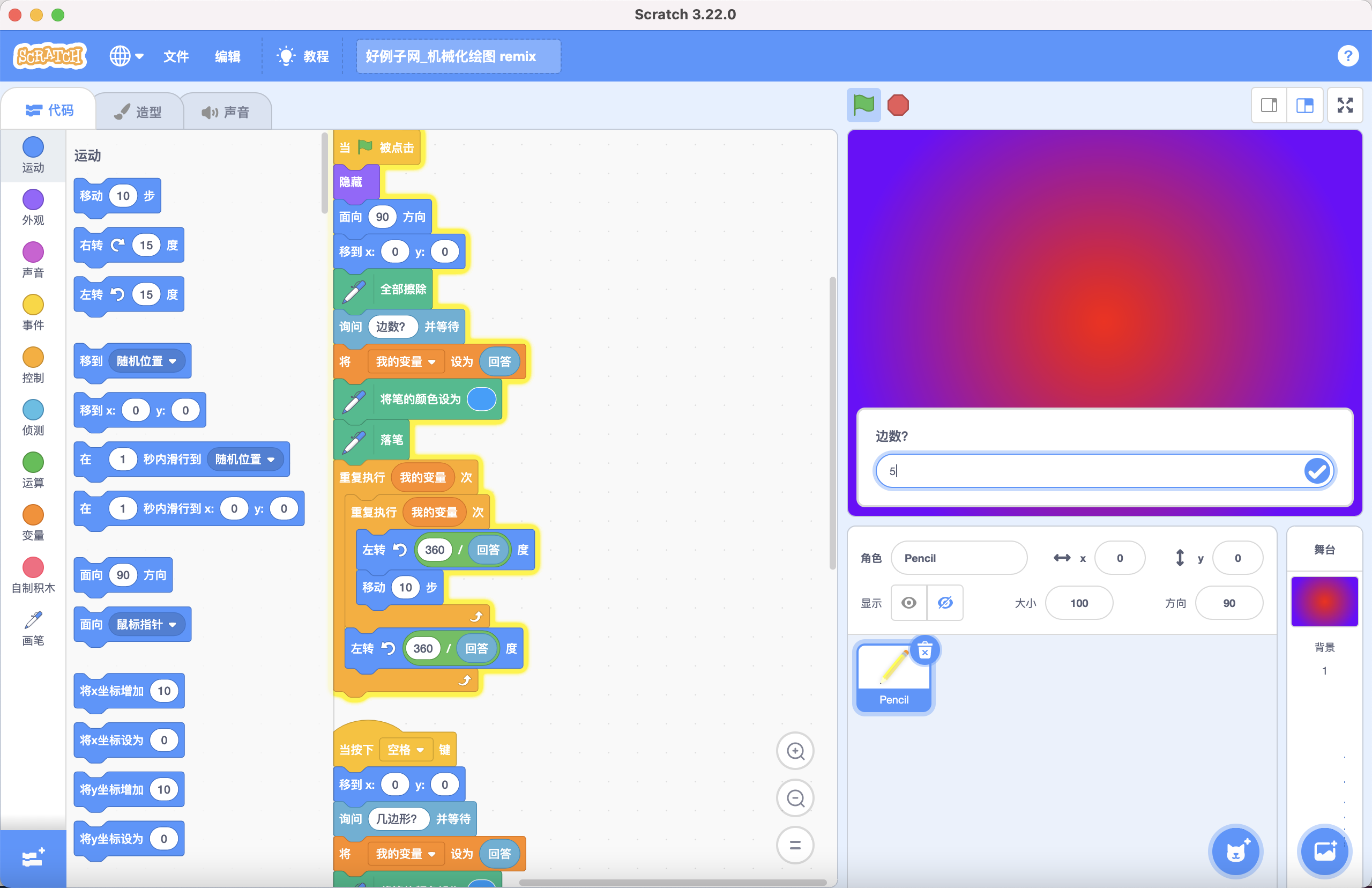Viewport: 1372px width, 888px height.
Task: Edit the sprite 方向 direction field
Action: tap(1228, 603)
